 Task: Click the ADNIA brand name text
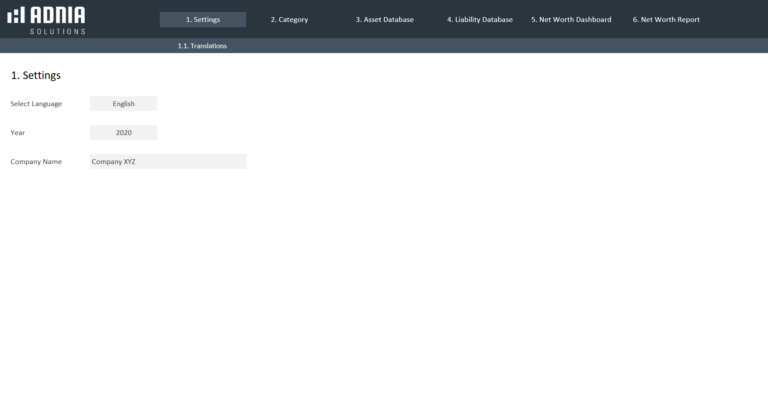tap(56, 15)
